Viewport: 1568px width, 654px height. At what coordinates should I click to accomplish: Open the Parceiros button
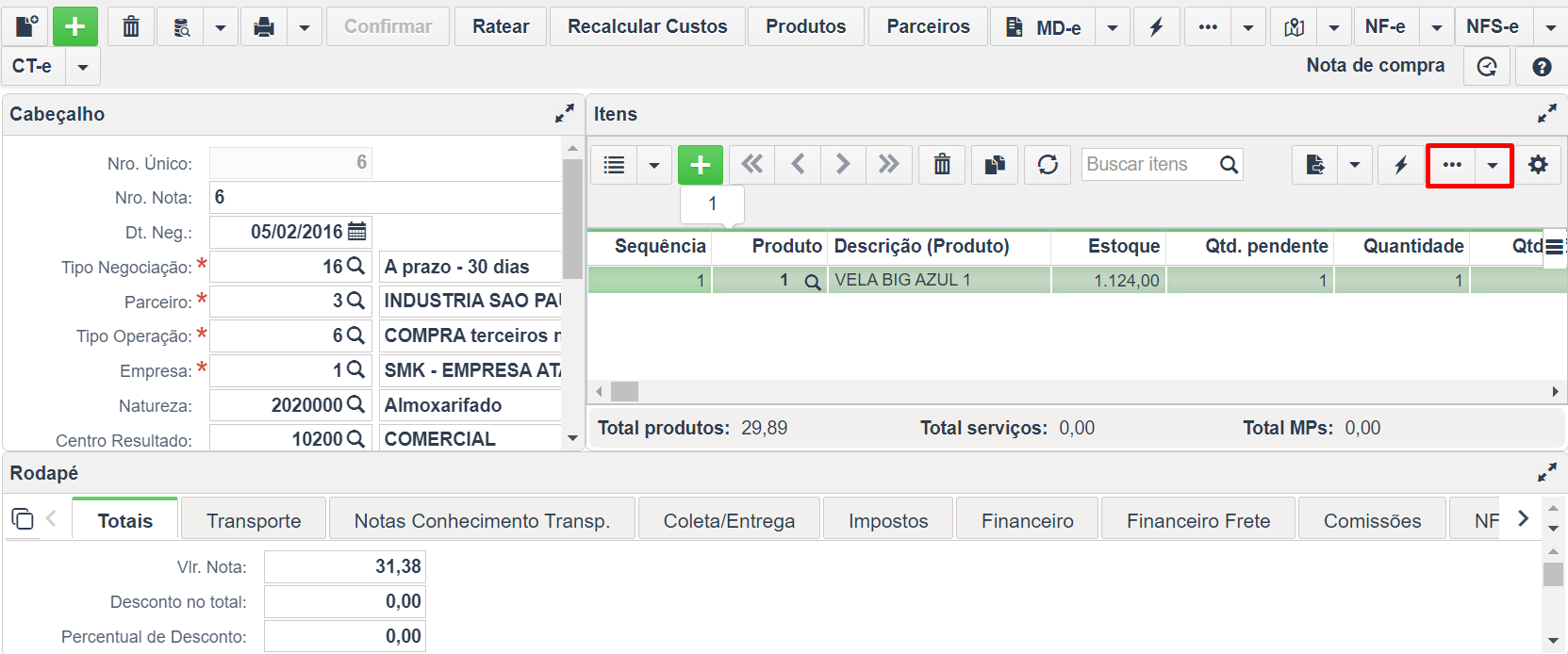(929, 26)
